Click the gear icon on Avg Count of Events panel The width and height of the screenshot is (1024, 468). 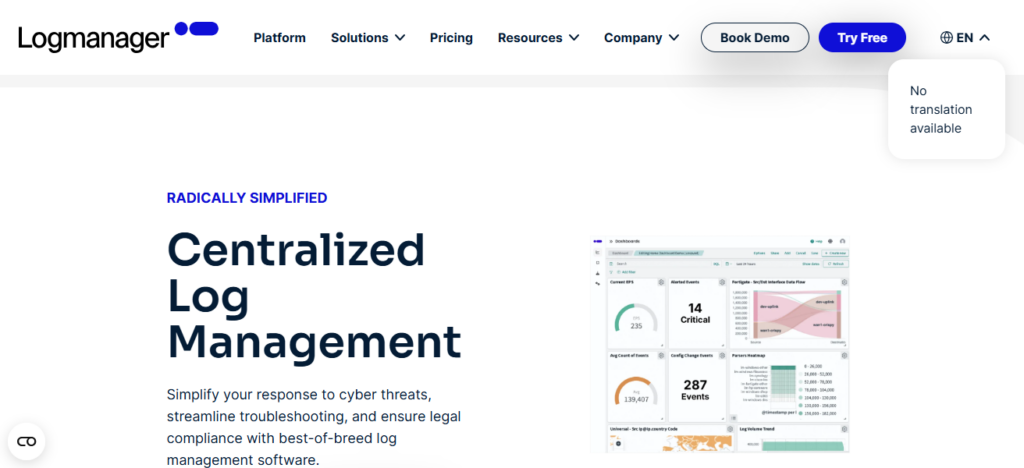[661, 356]
